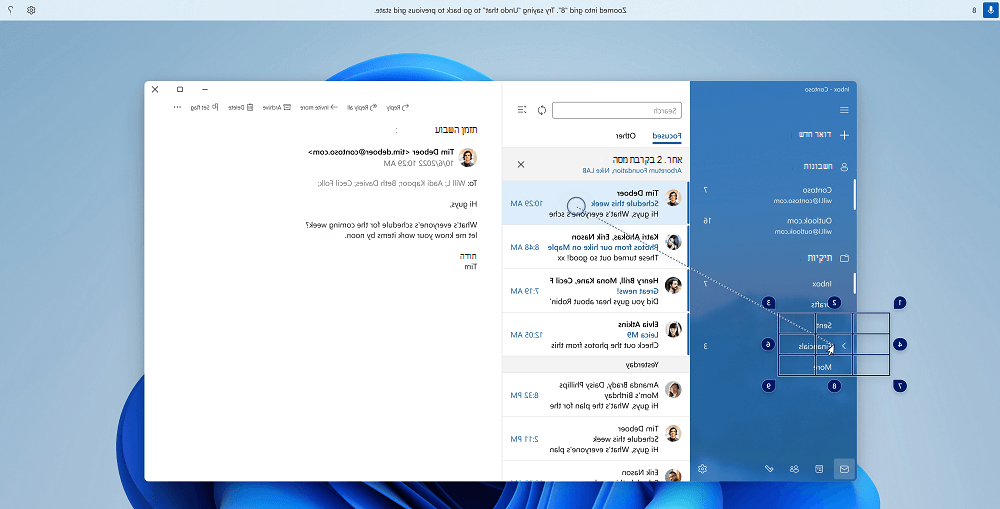This screenshot has width=1000, height=509.
Task: Open Arboretum Foundation, Nike LAB link
Action: [x=632, y=171]
